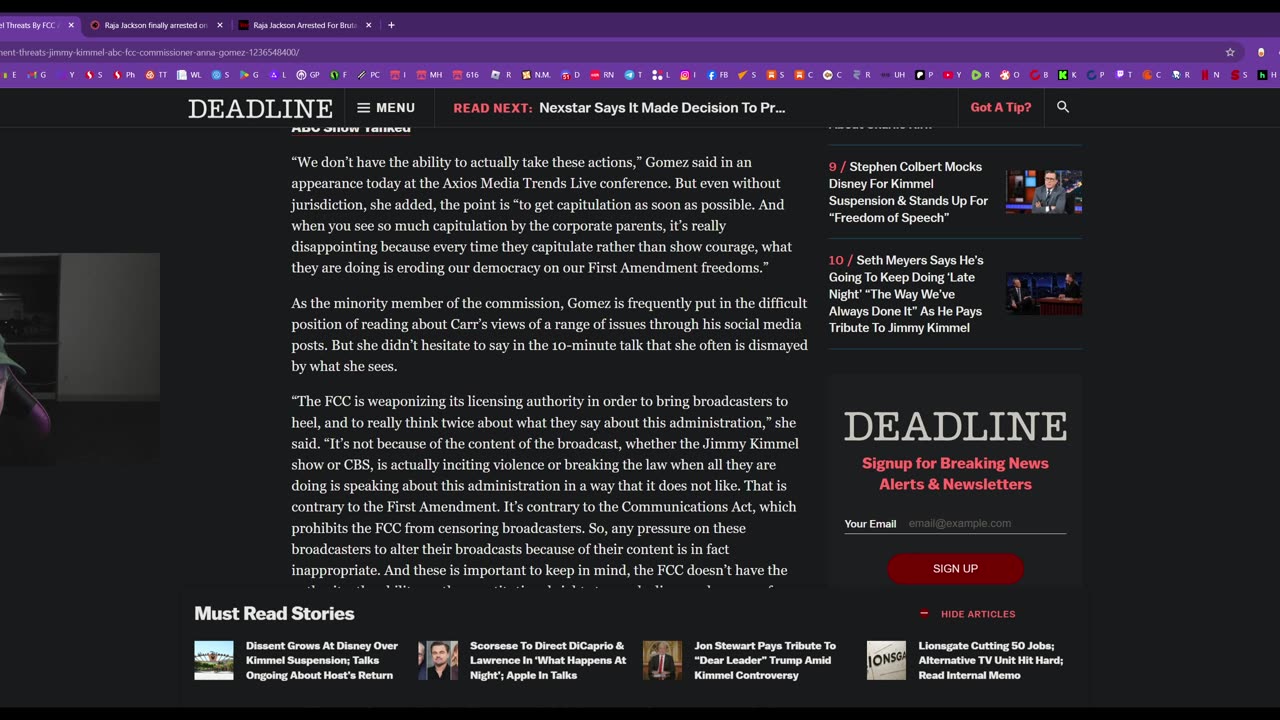Viewport: 1280px width, 720px height.
Task: Open Dissent Grows At Disney story
Action: point(322,660)
